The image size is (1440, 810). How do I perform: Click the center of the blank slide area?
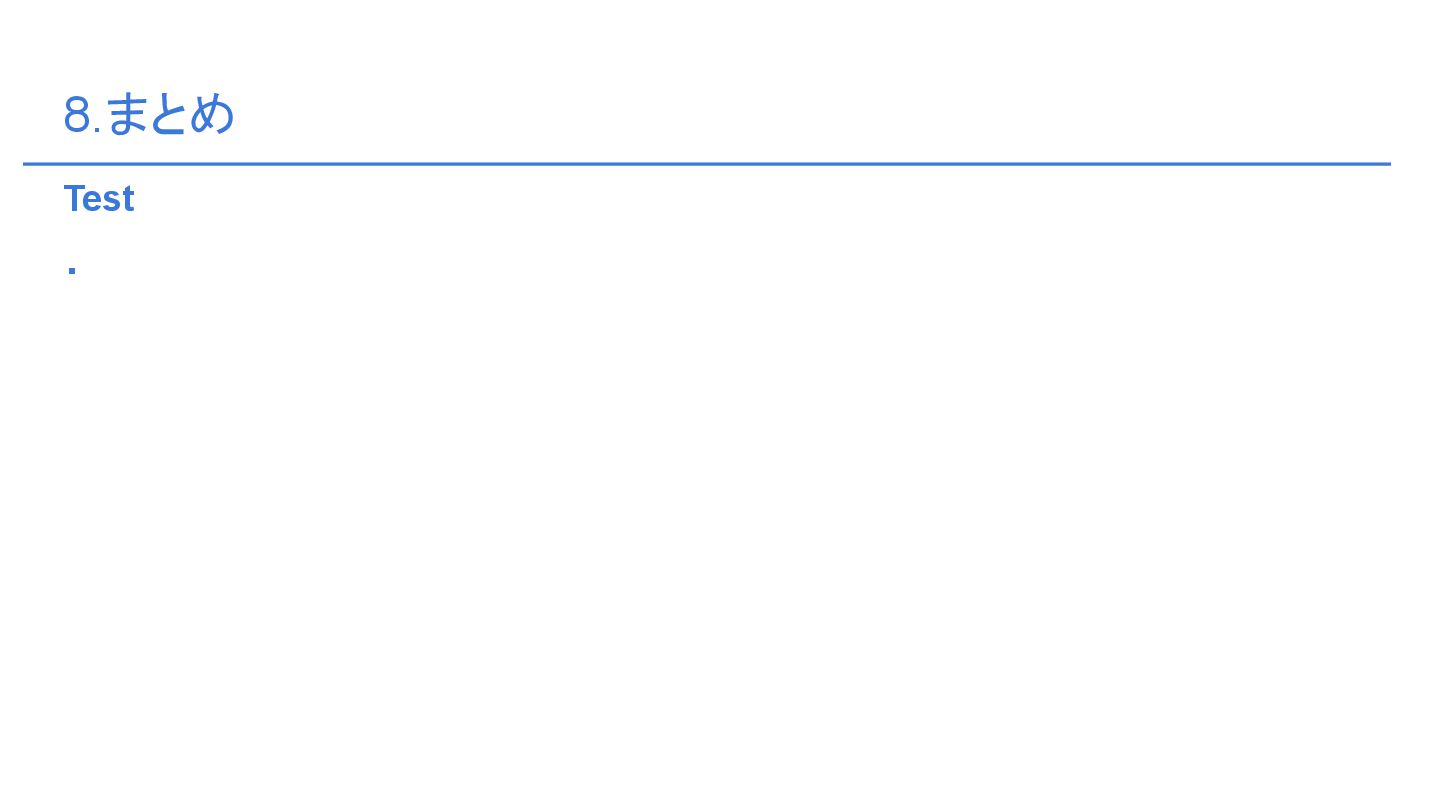pyautogui.click(x=720, y=405)
